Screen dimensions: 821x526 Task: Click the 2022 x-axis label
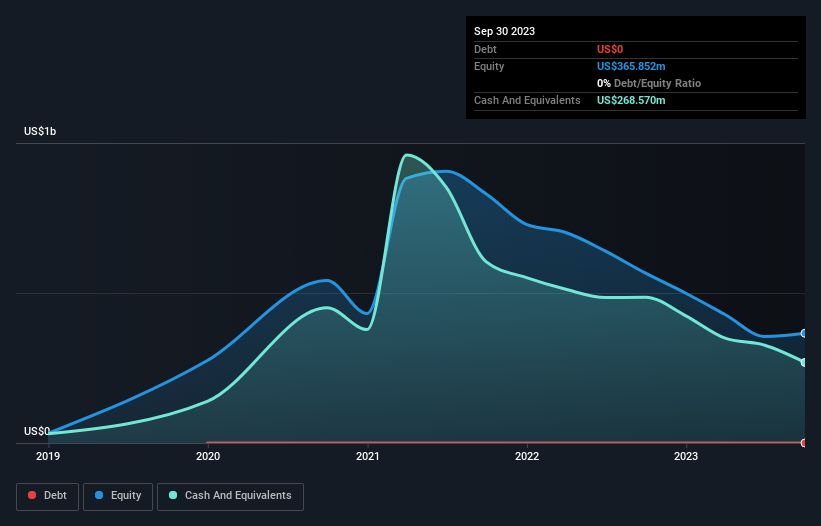527,456
